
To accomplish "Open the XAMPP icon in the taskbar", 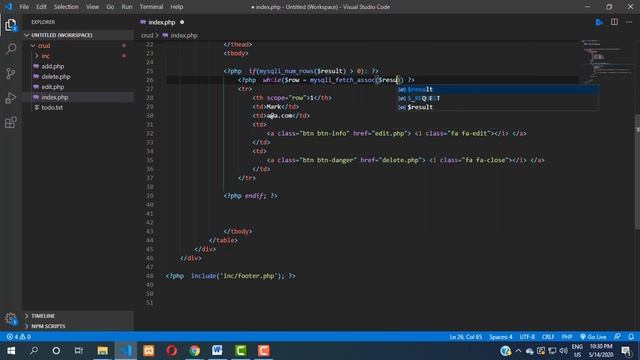I will (x=149, y=351).
